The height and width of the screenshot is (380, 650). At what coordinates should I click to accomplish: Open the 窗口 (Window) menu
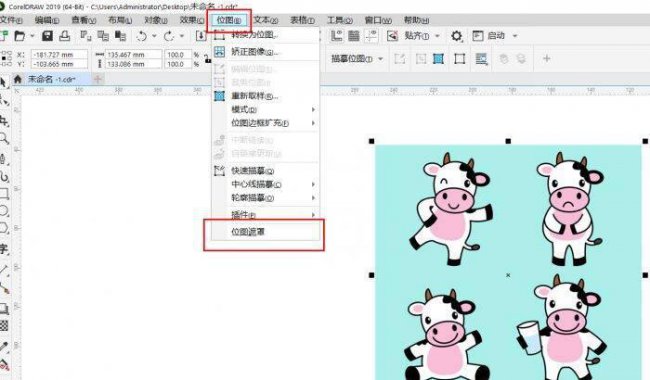point(378,20)
